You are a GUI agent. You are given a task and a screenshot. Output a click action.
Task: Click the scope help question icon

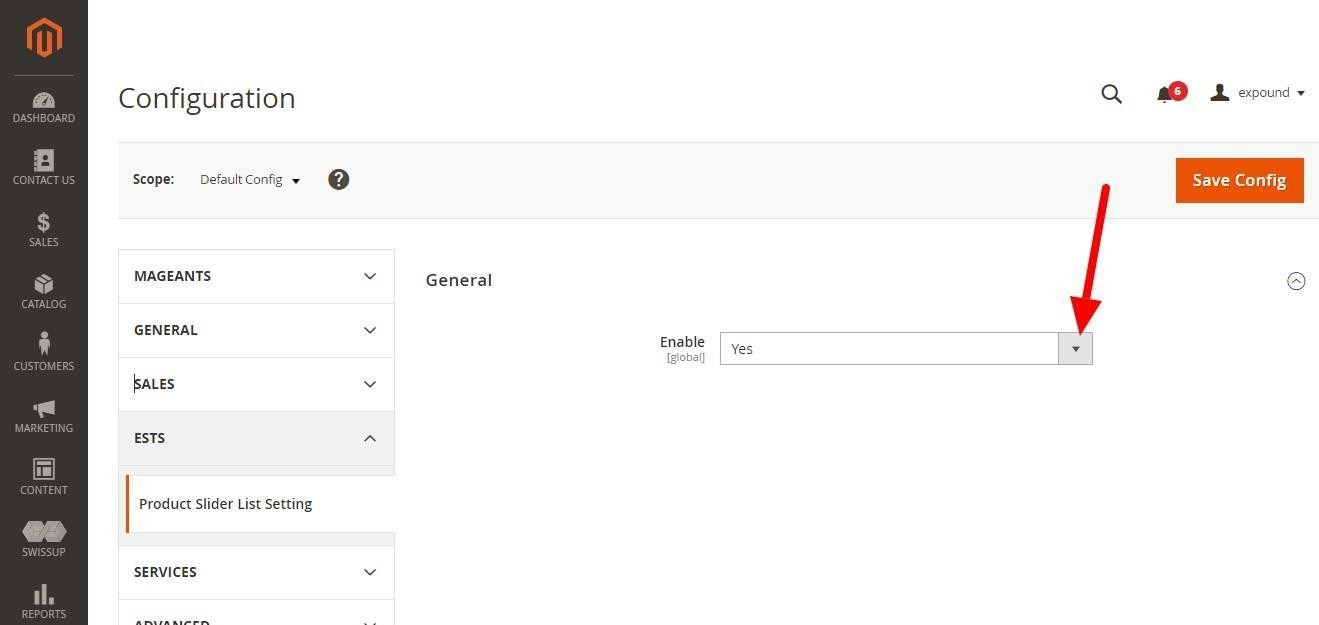339,180
